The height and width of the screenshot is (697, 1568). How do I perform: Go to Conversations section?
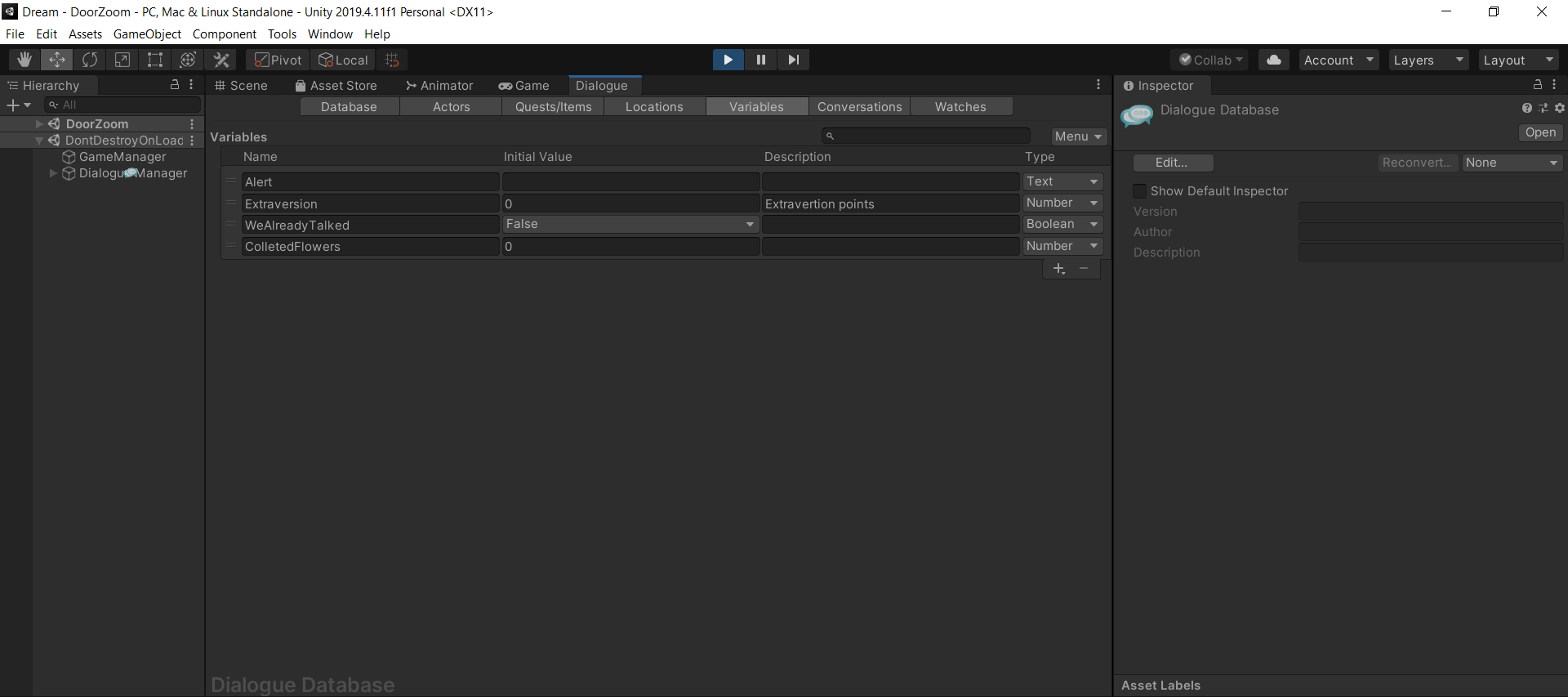pyautogui.click(x=859, y=107)
